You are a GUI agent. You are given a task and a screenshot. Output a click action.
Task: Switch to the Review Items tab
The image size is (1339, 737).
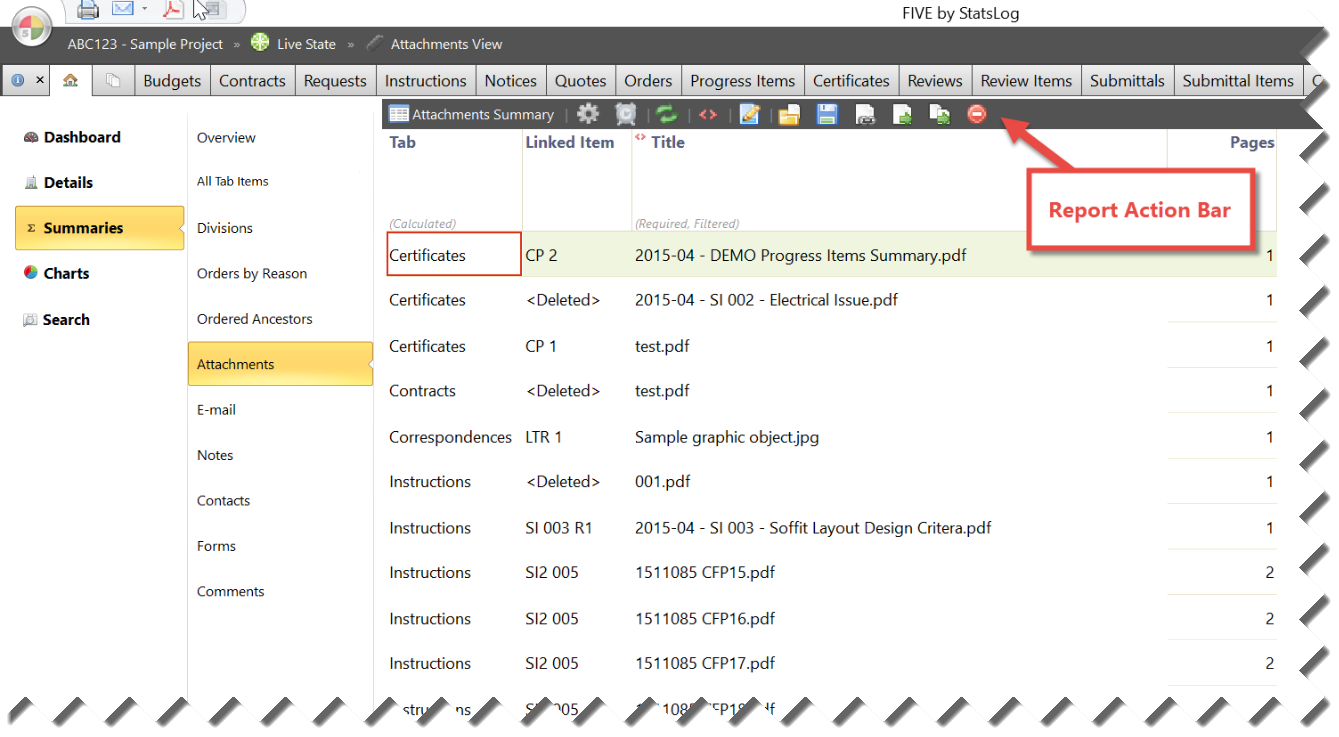(x=1026, y=81)
